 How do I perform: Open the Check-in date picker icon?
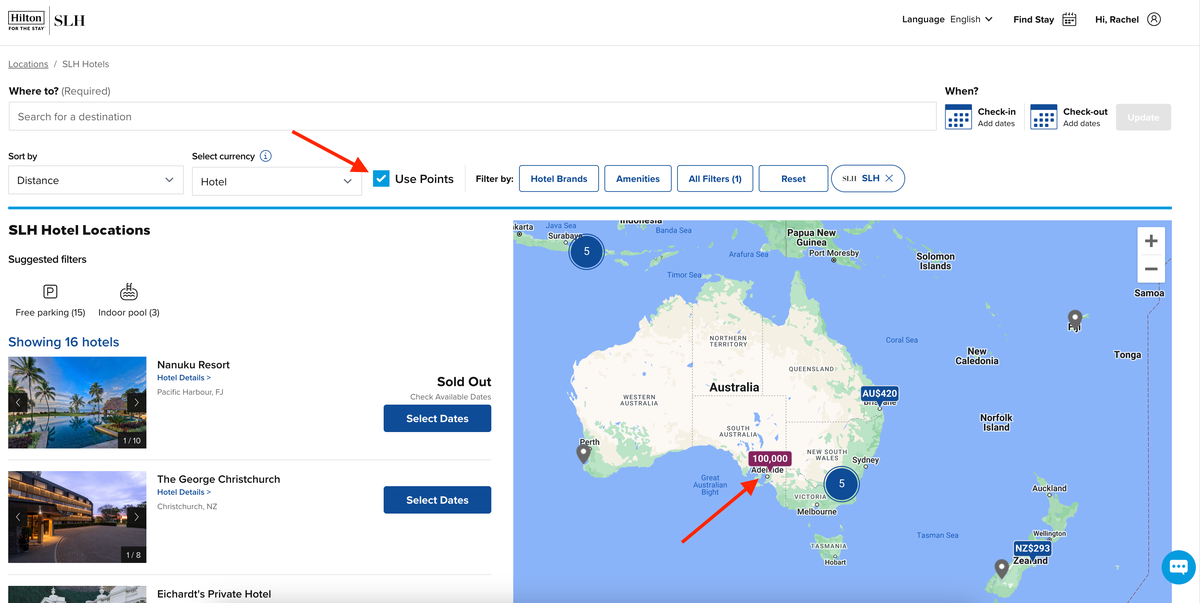coord(957,117)
